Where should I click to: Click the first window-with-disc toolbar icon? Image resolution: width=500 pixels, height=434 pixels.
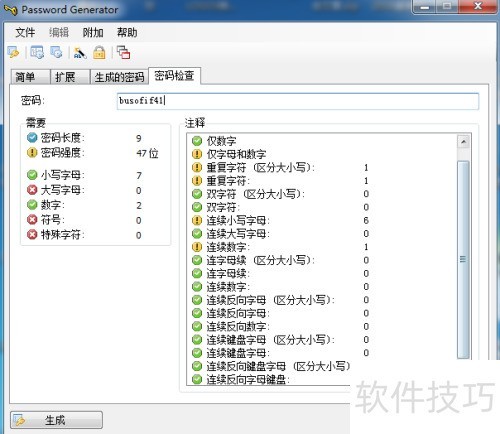(37, 53)
